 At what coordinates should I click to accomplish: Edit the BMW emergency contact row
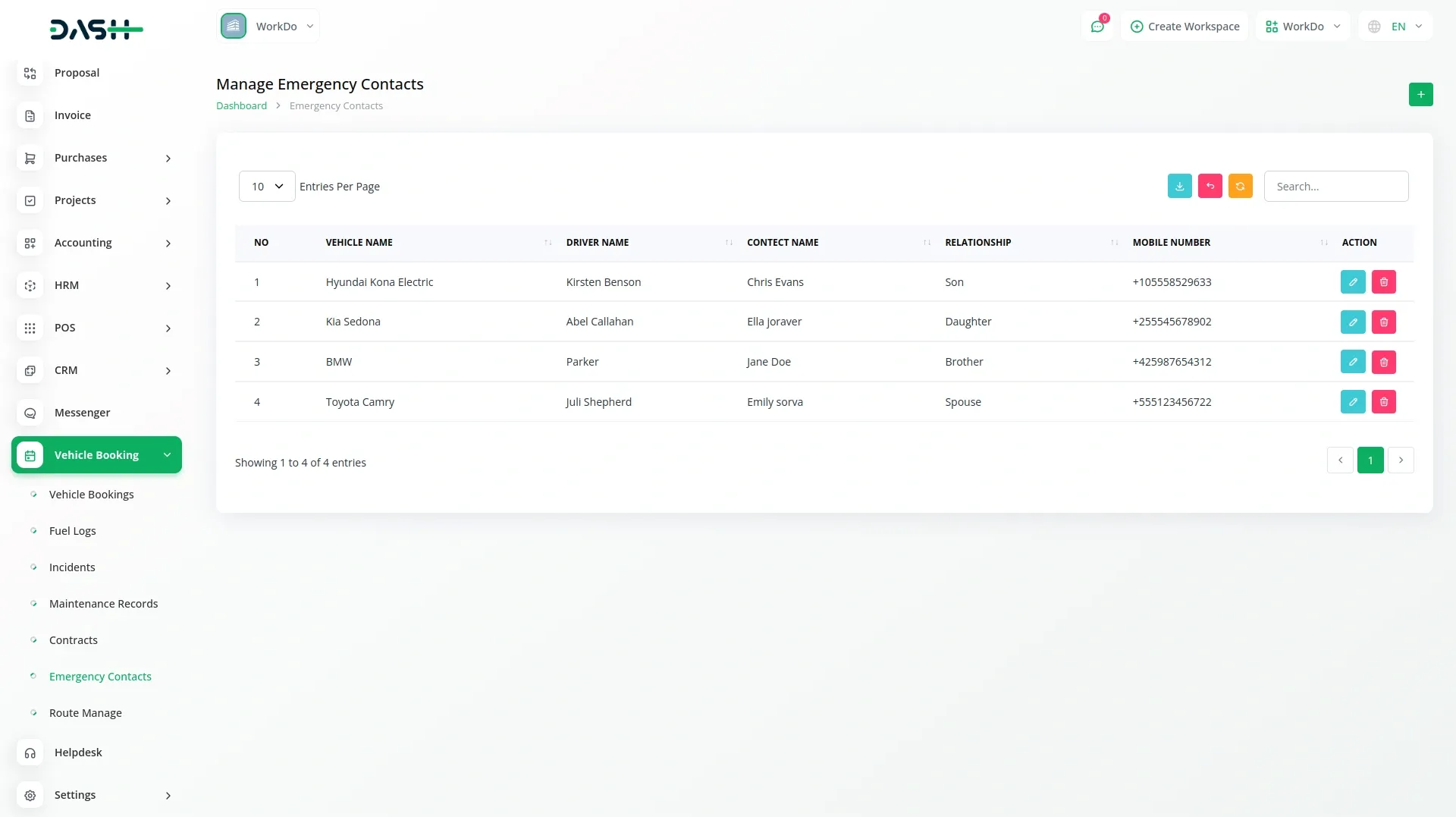(x=1352, y=363)
